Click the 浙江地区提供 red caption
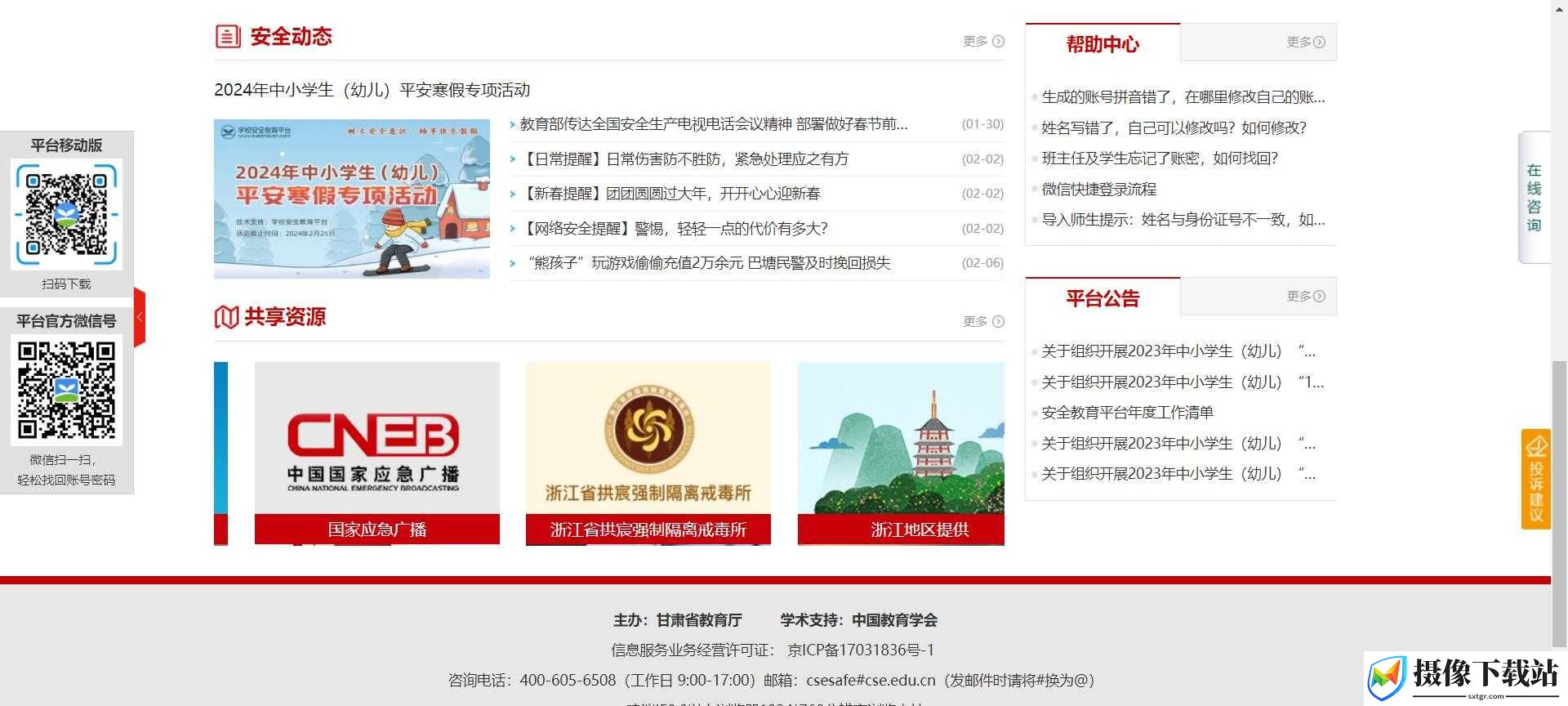Viewport: 1568px width, 706px height. point(901,529)
